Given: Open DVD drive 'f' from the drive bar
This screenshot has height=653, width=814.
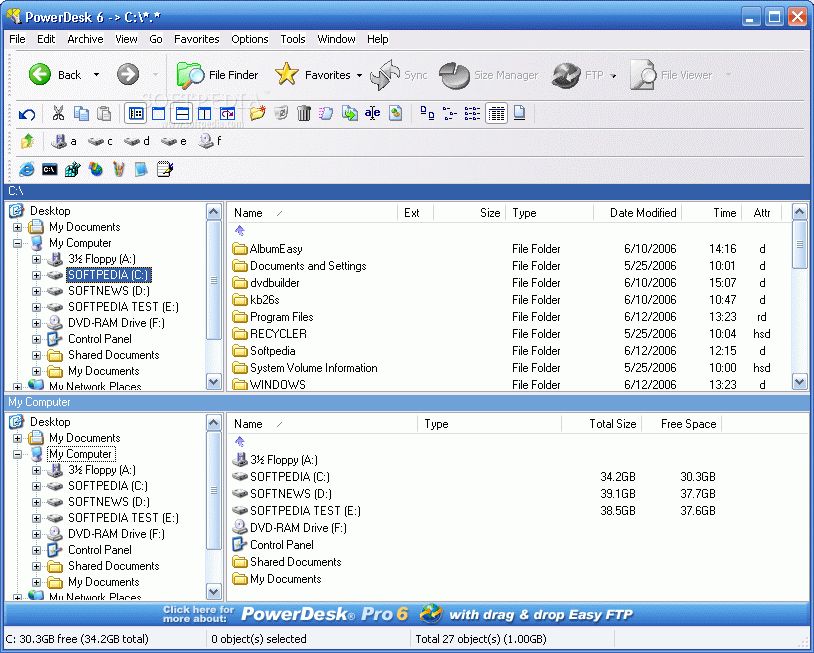Looking at the screenshot, I should tap(210, 141).
